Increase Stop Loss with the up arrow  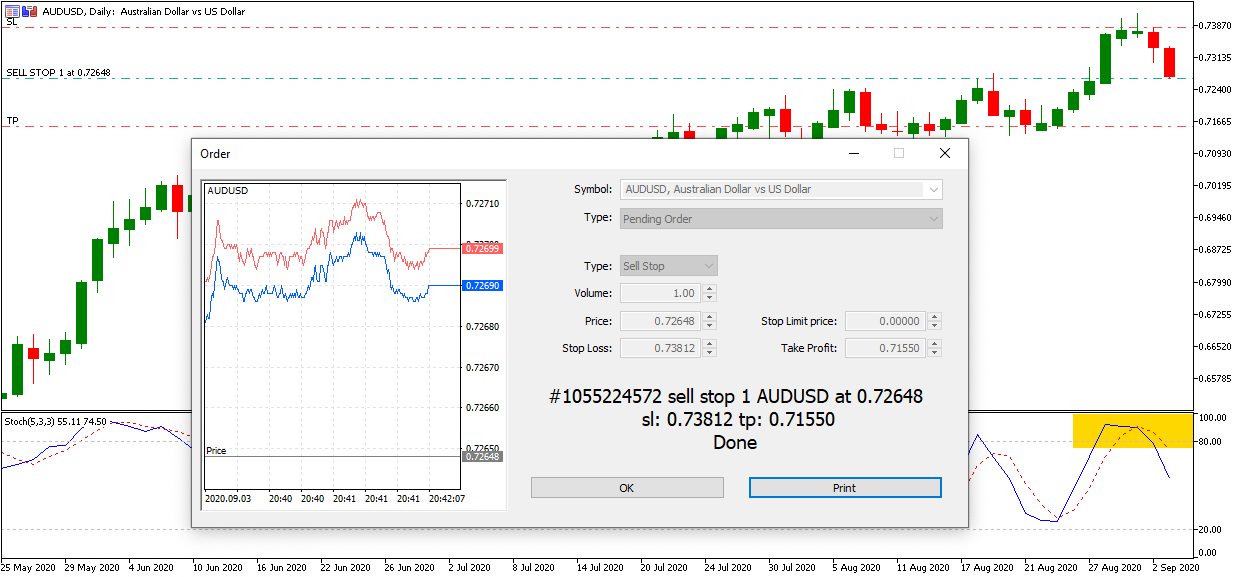710,344
